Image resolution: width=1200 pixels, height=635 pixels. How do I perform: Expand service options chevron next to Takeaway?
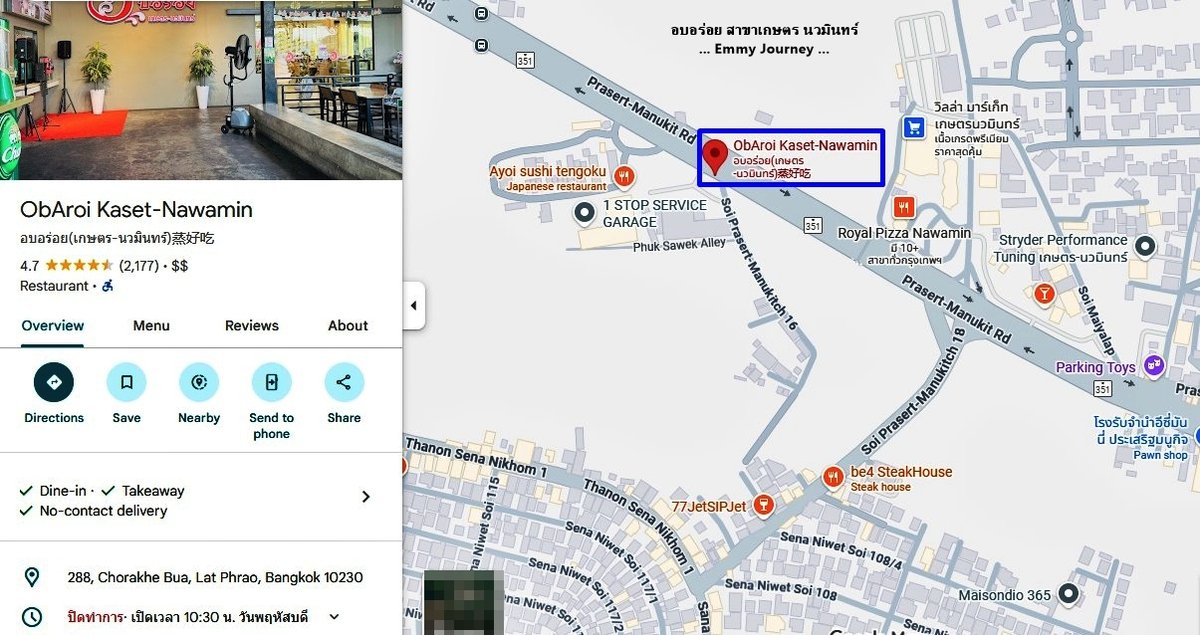point(365,497)
